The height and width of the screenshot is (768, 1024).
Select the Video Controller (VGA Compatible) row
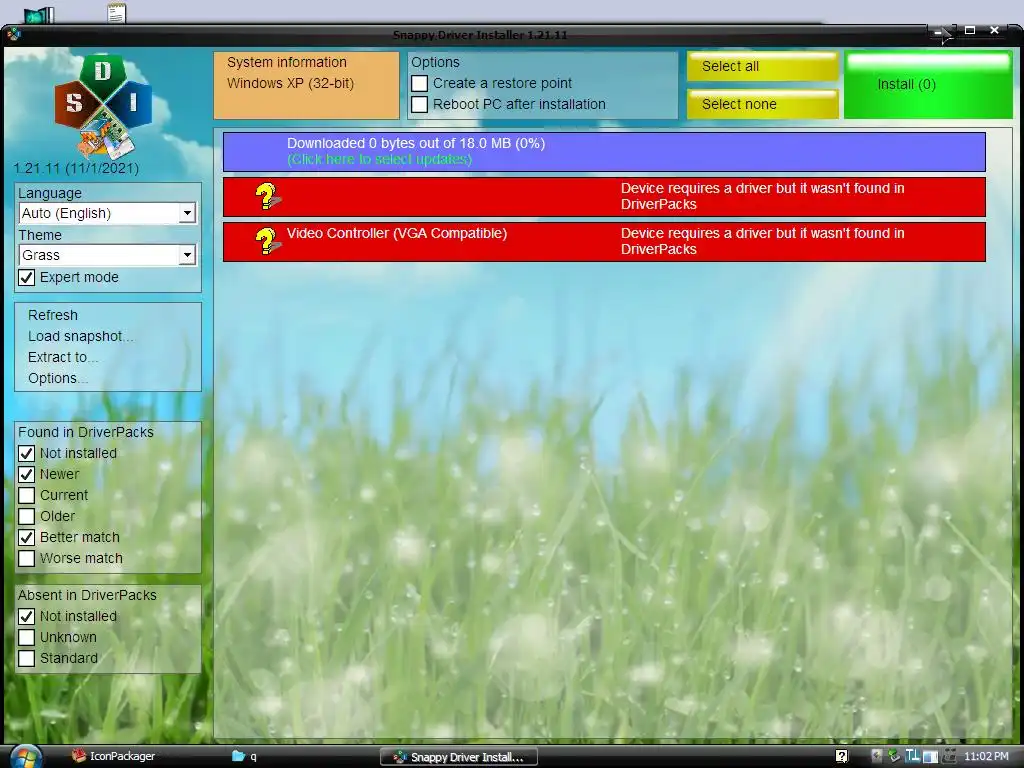point(604,242)
